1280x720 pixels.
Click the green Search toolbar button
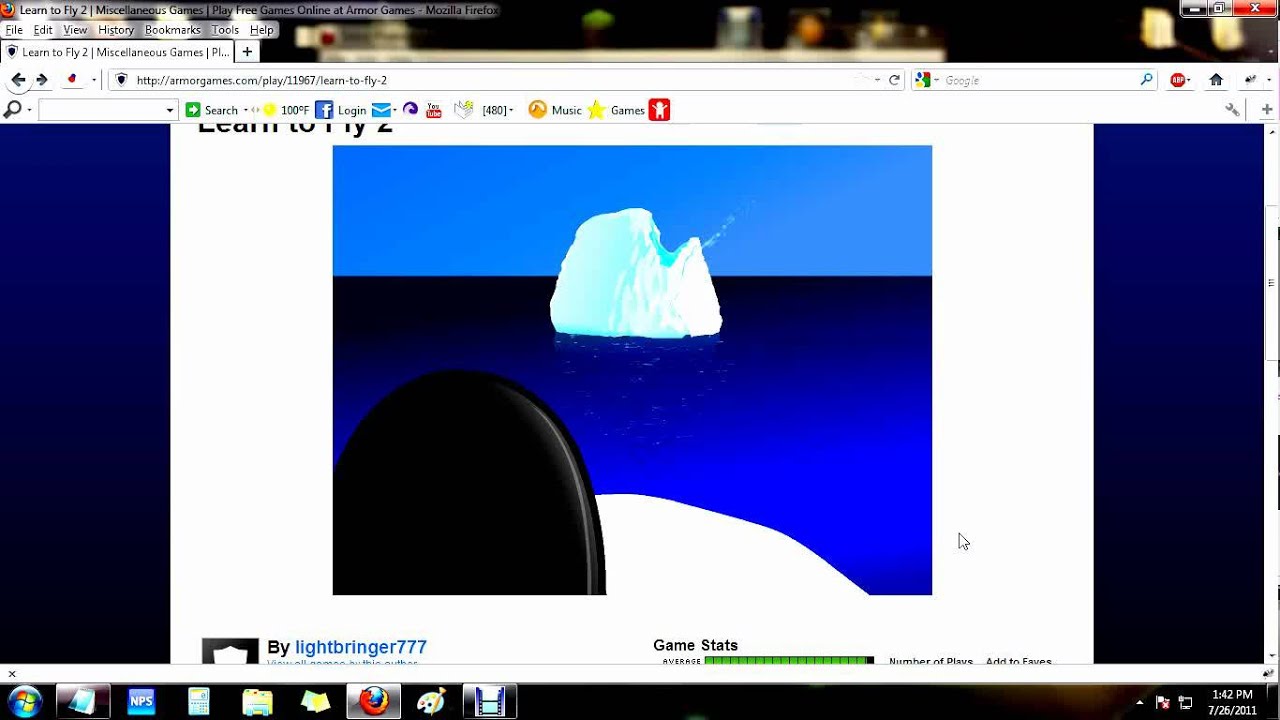(x=212, y=110)
